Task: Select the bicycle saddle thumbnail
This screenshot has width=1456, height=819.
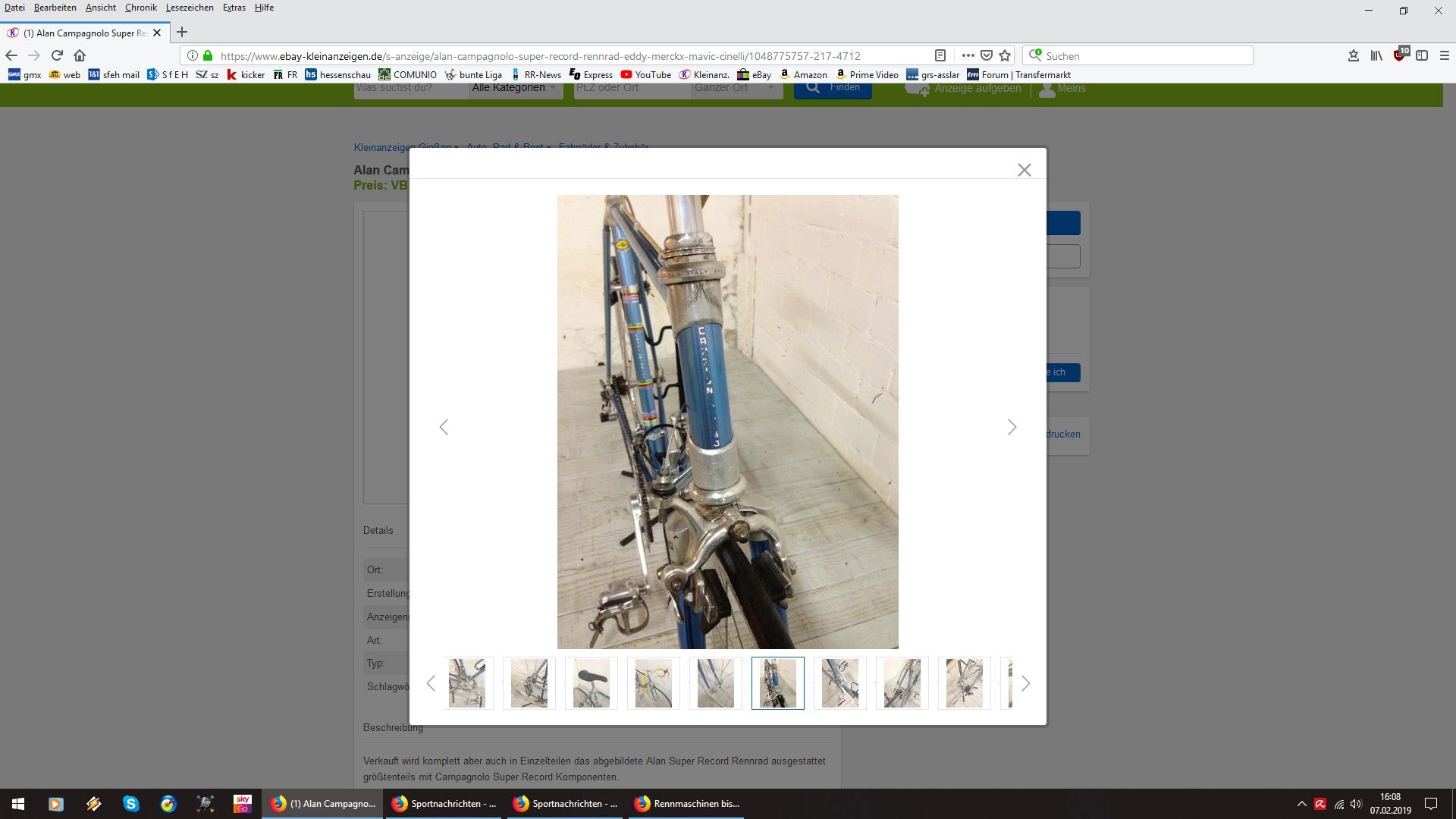Action: click(591, 683)
